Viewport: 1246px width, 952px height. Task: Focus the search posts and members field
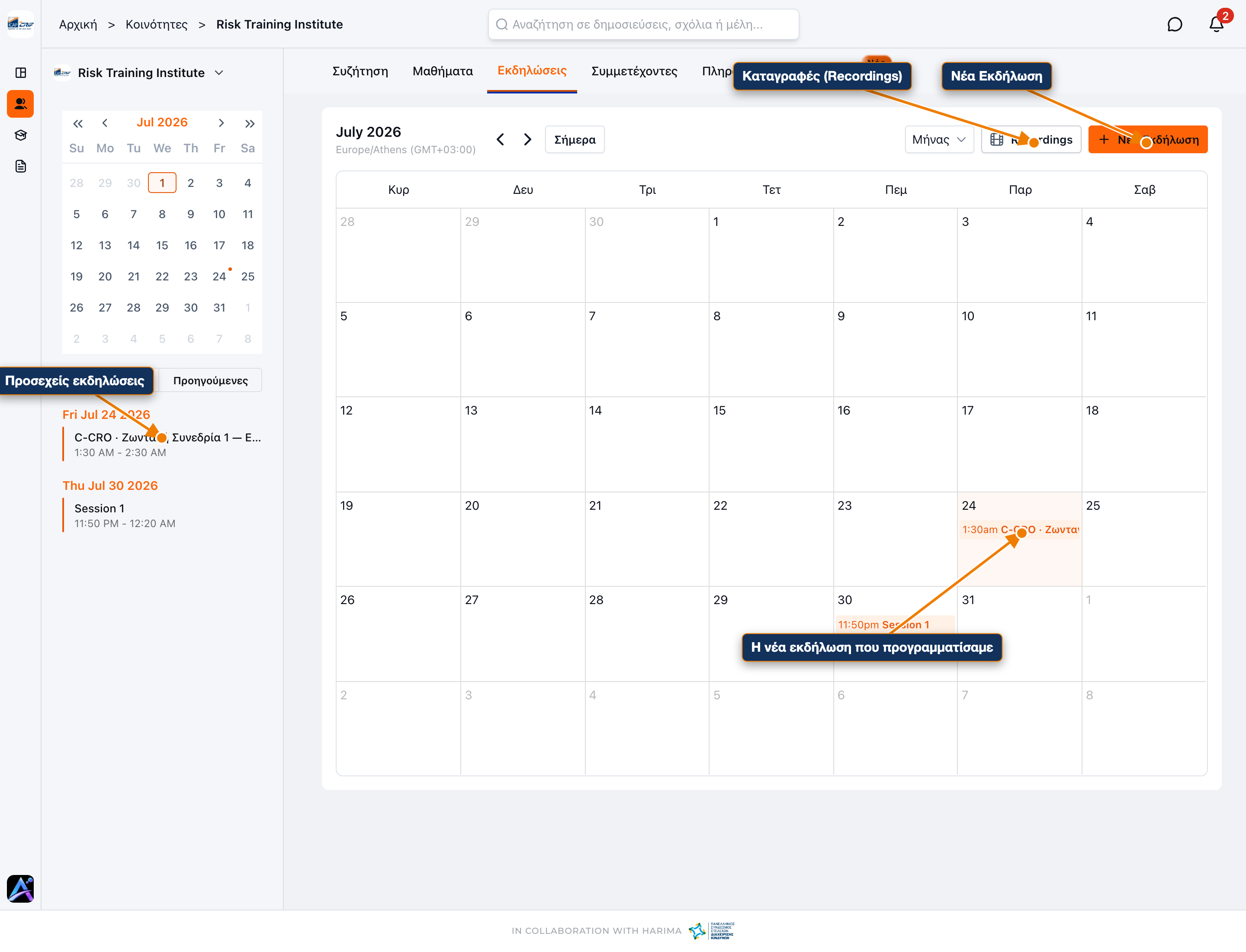click(643, 24)
